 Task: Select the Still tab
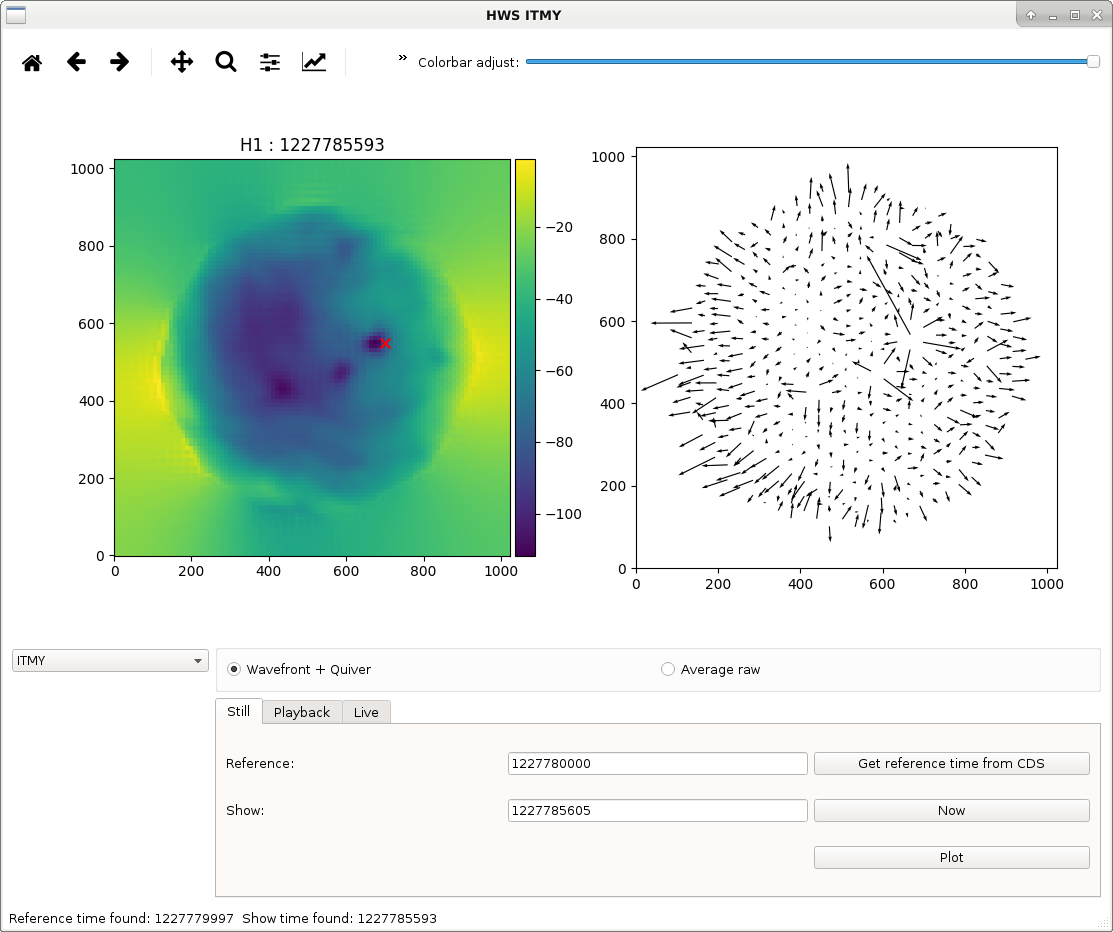[x=238, y=711]
